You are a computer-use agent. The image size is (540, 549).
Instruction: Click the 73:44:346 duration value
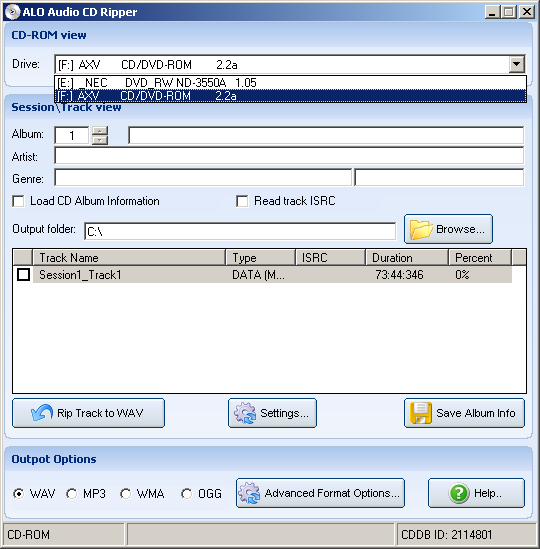[x=399, y=275]
